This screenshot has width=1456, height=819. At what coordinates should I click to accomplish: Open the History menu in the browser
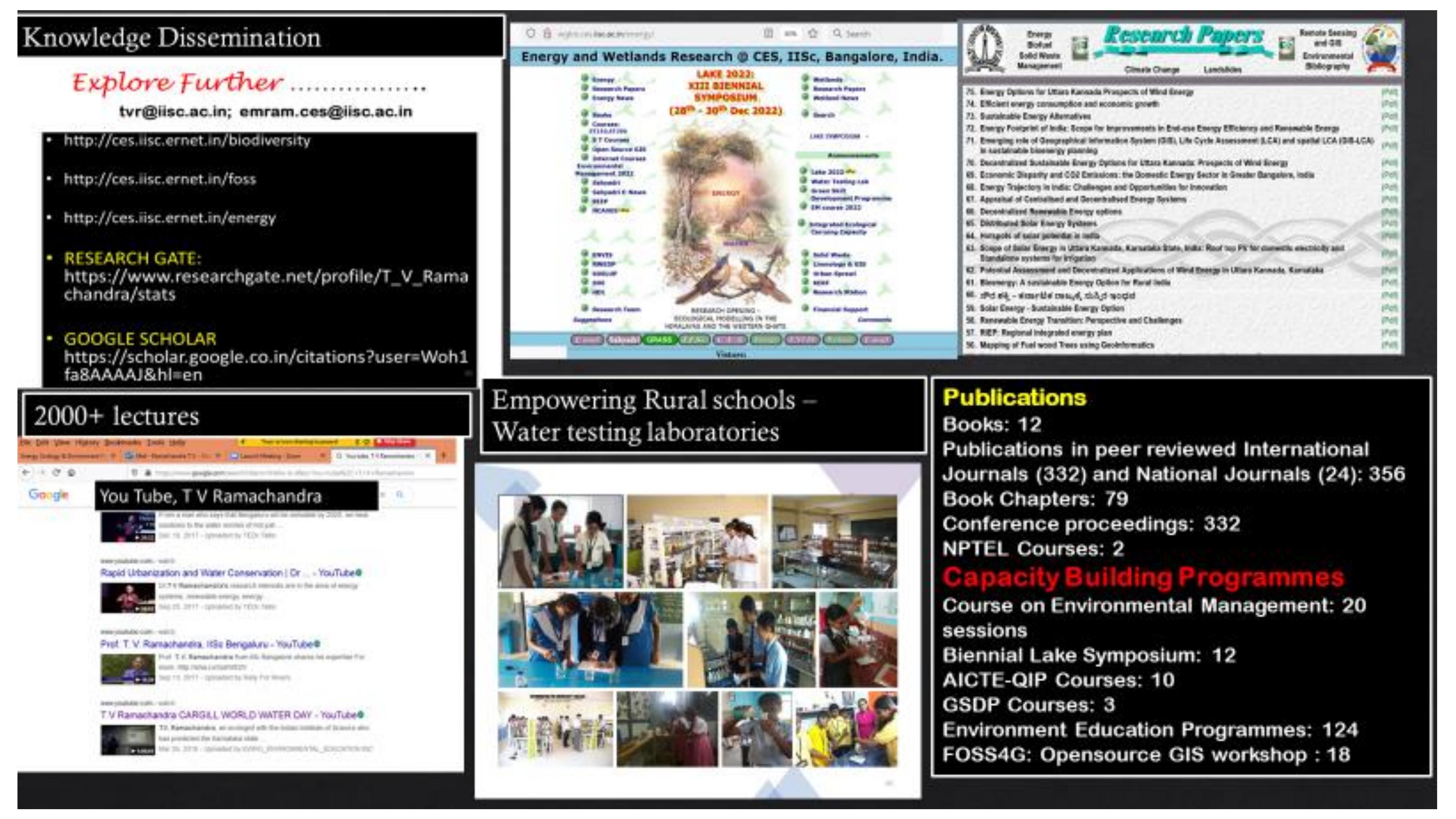pyautogui.click(x=87, y=442)
